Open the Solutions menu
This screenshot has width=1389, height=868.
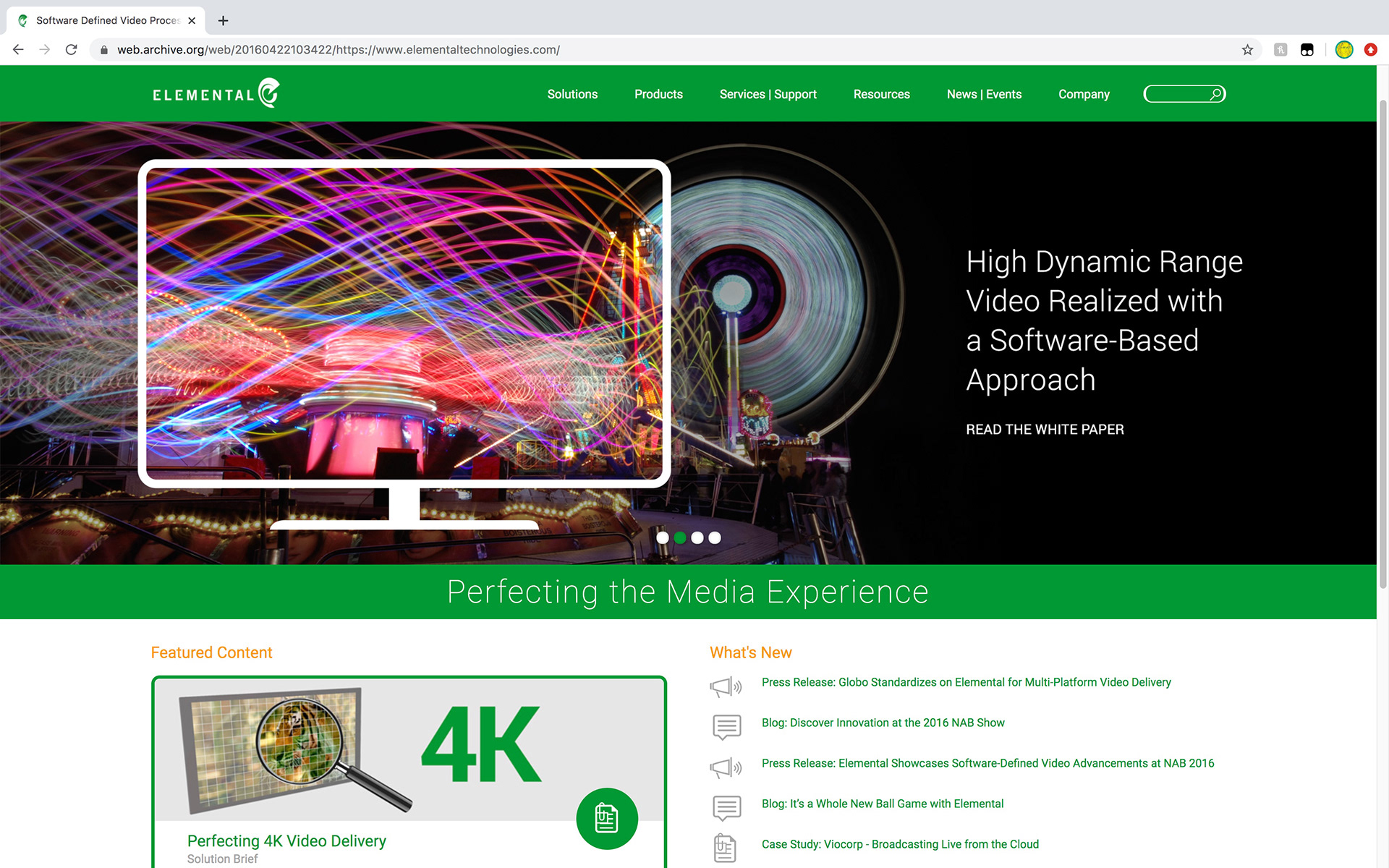point(572,94)
